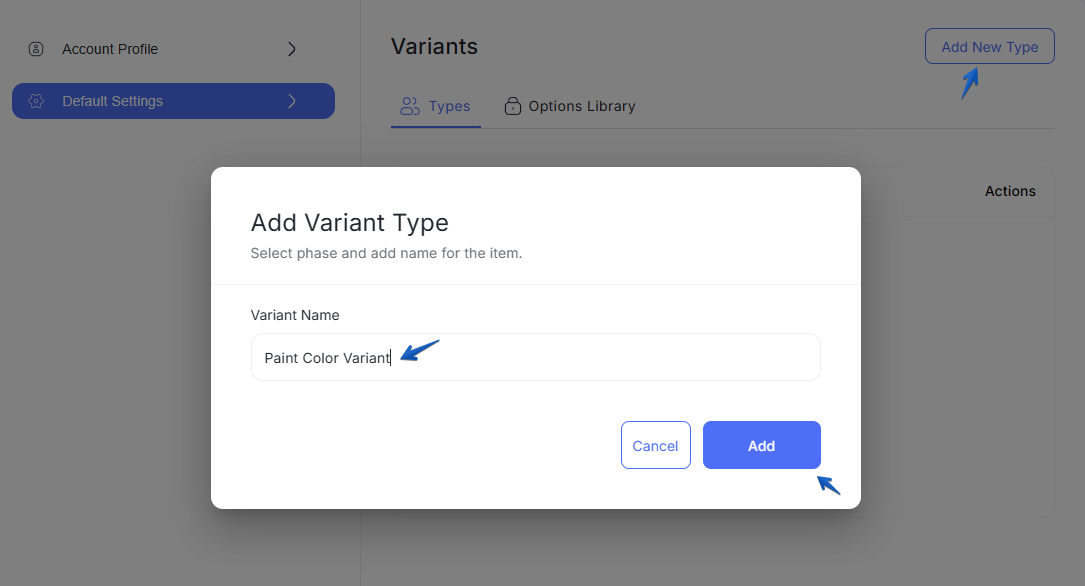Expand Default Settings using its chevron arrow
The image size is (1085, 586).
[292, 101]
